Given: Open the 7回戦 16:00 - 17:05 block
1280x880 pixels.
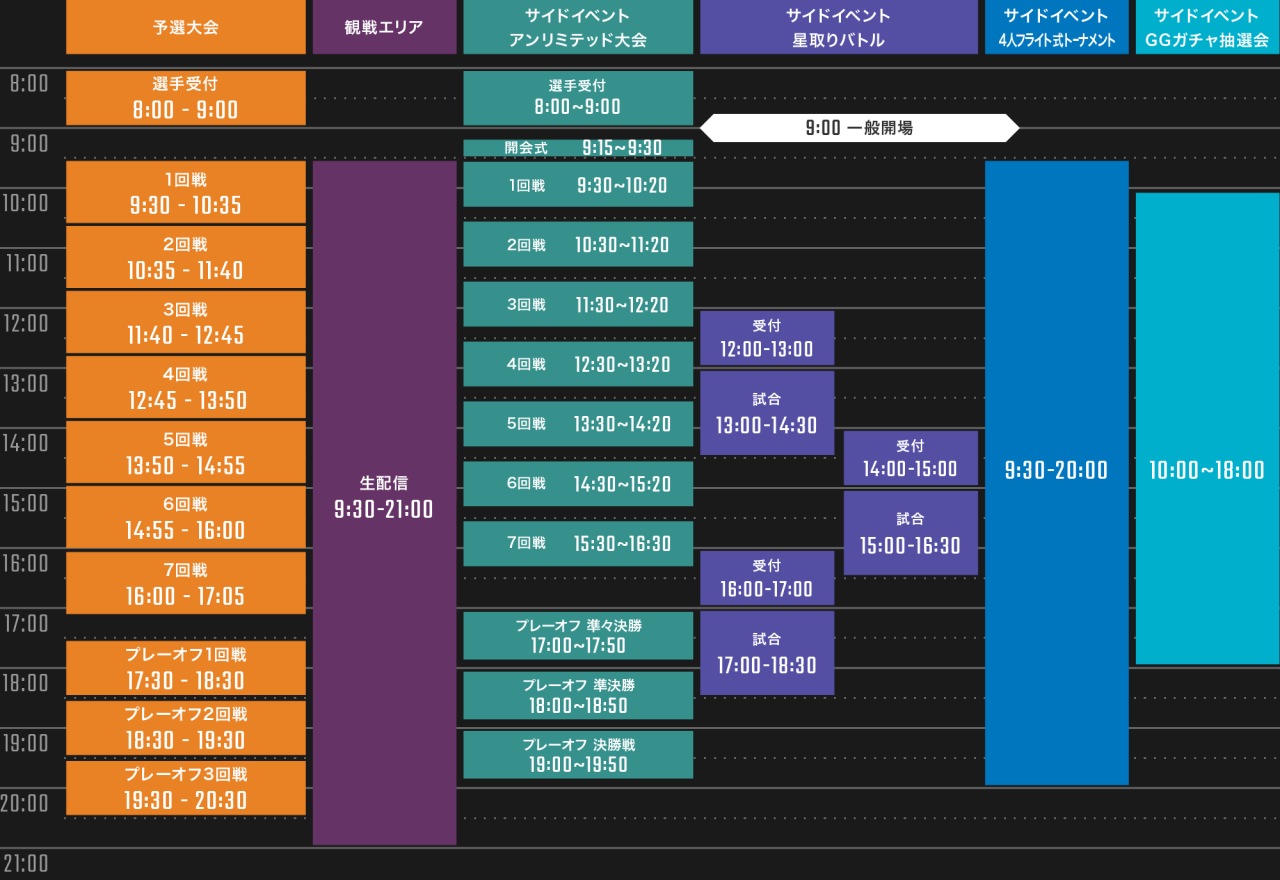Looking at the screenshot, I should click(185, 582).
